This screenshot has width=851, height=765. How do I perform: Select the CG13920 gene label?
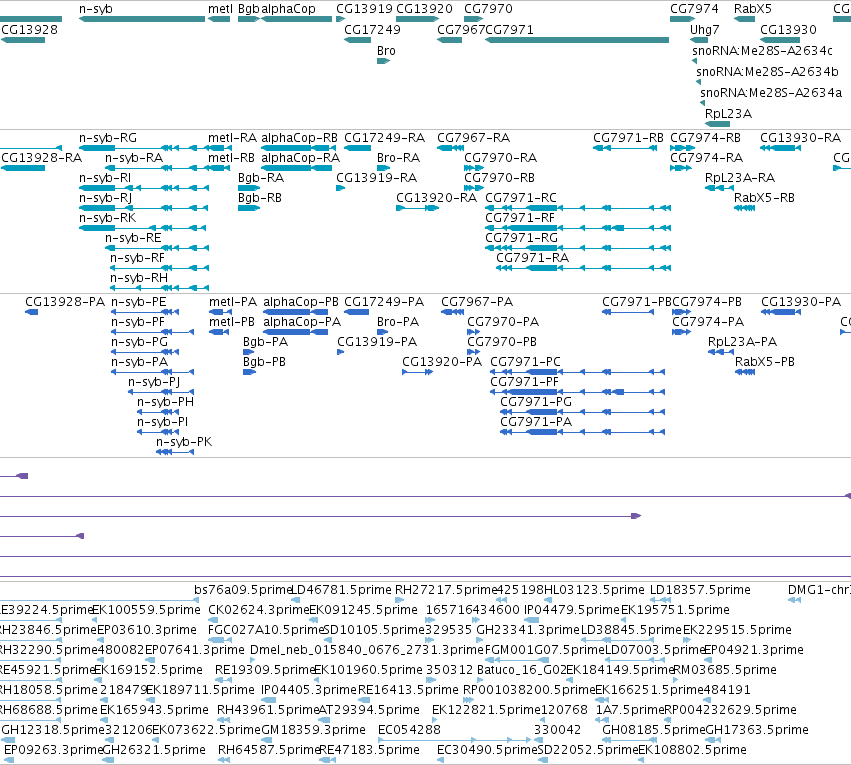(424, 9)
